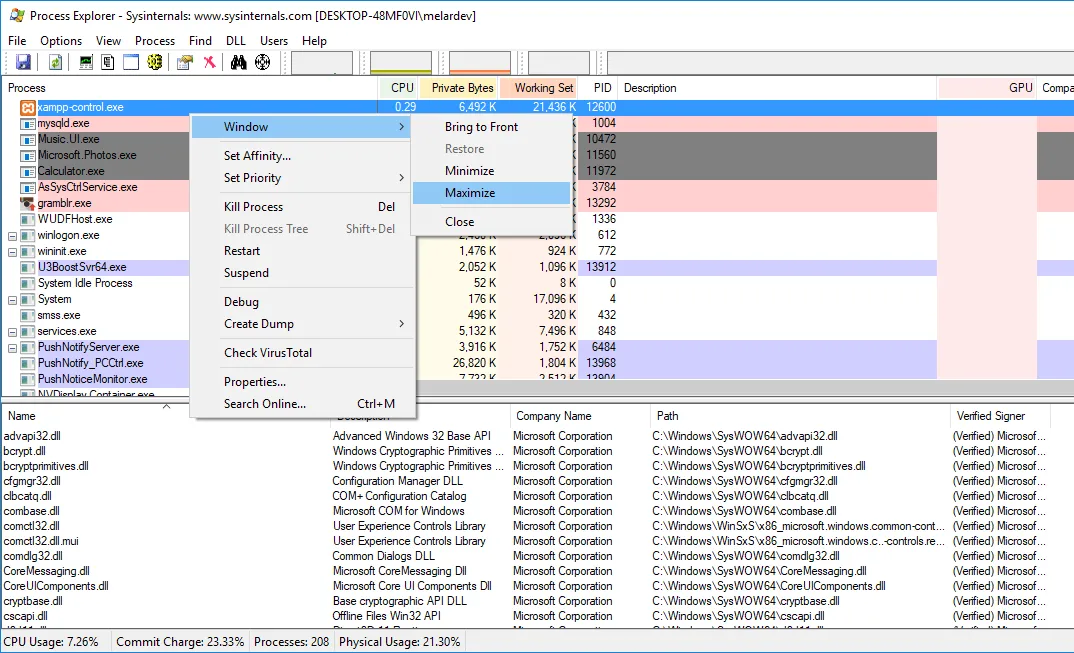Select Check VirusTotal from context menu
The image size is (1074, 653).
(301, 353)
